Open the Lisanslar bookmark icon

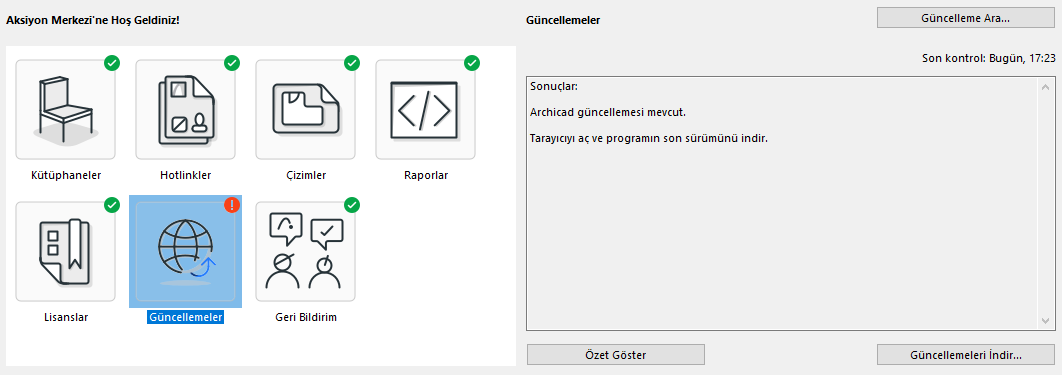[x=66, y=251]
